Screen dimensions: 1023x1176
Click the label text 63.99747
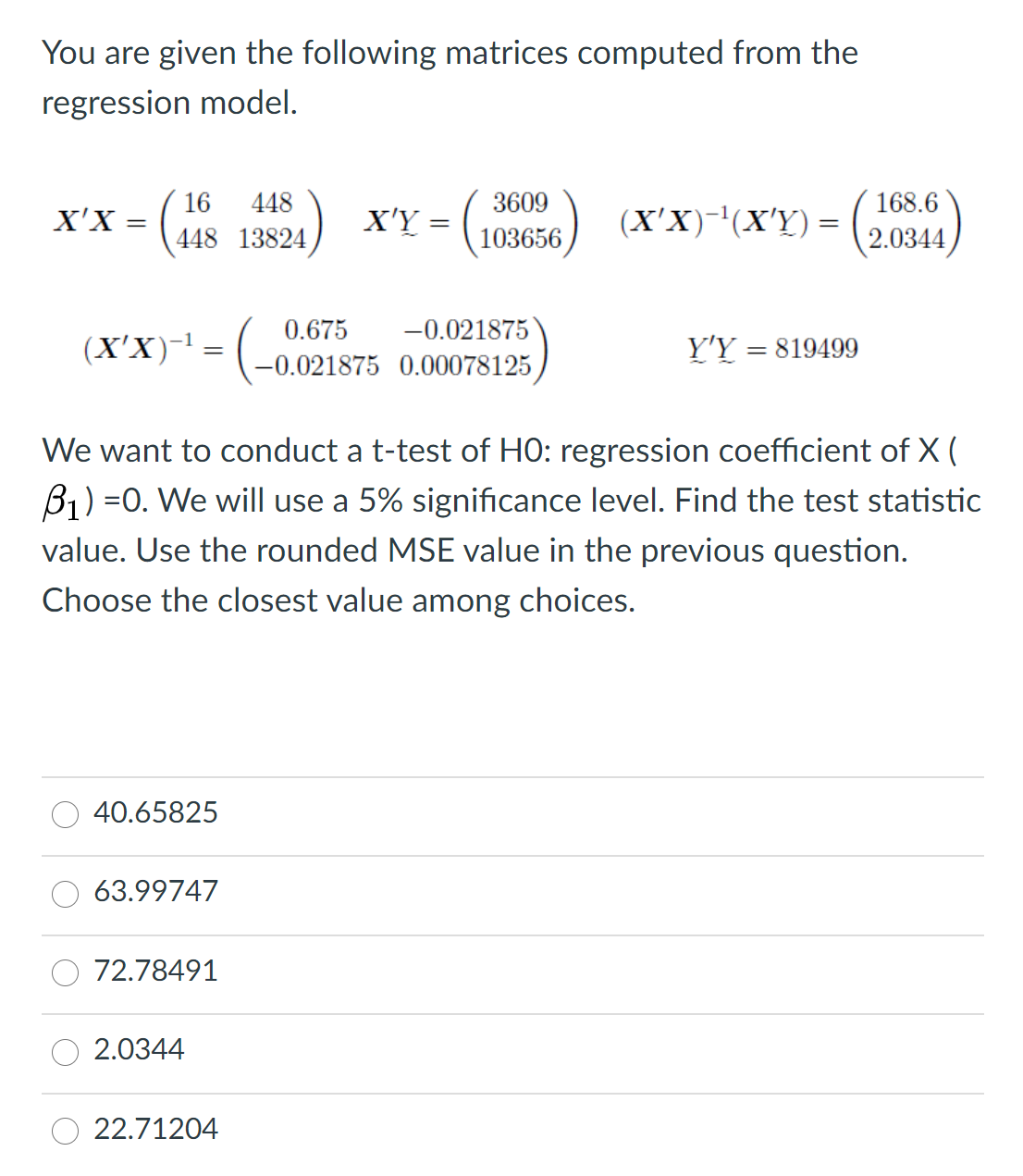click(155, 892)
